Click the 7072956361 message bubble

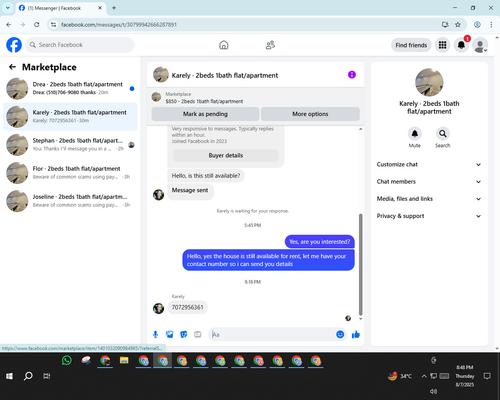187,307
